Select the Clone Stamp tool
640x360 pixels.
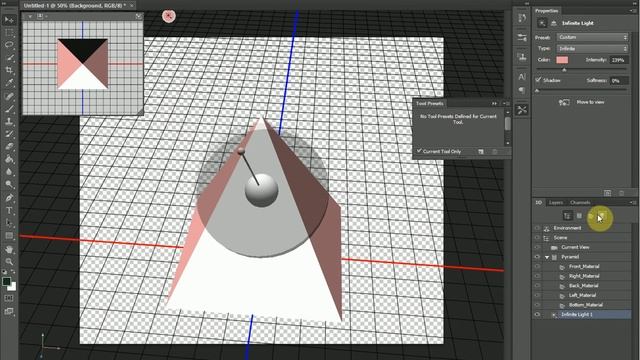pos(9,121)
